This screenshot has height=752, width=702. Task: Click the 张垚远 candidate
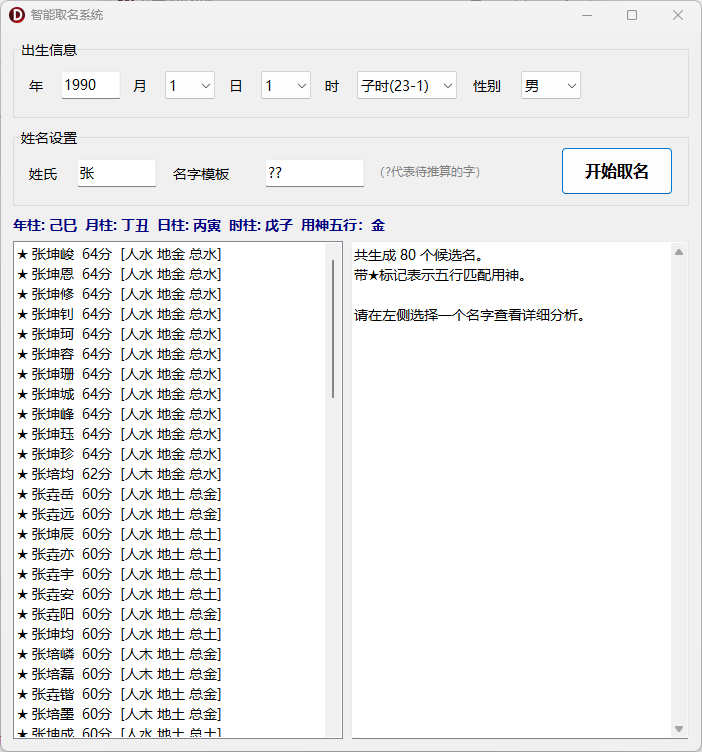pyautogui.click(x=170, y=514)
